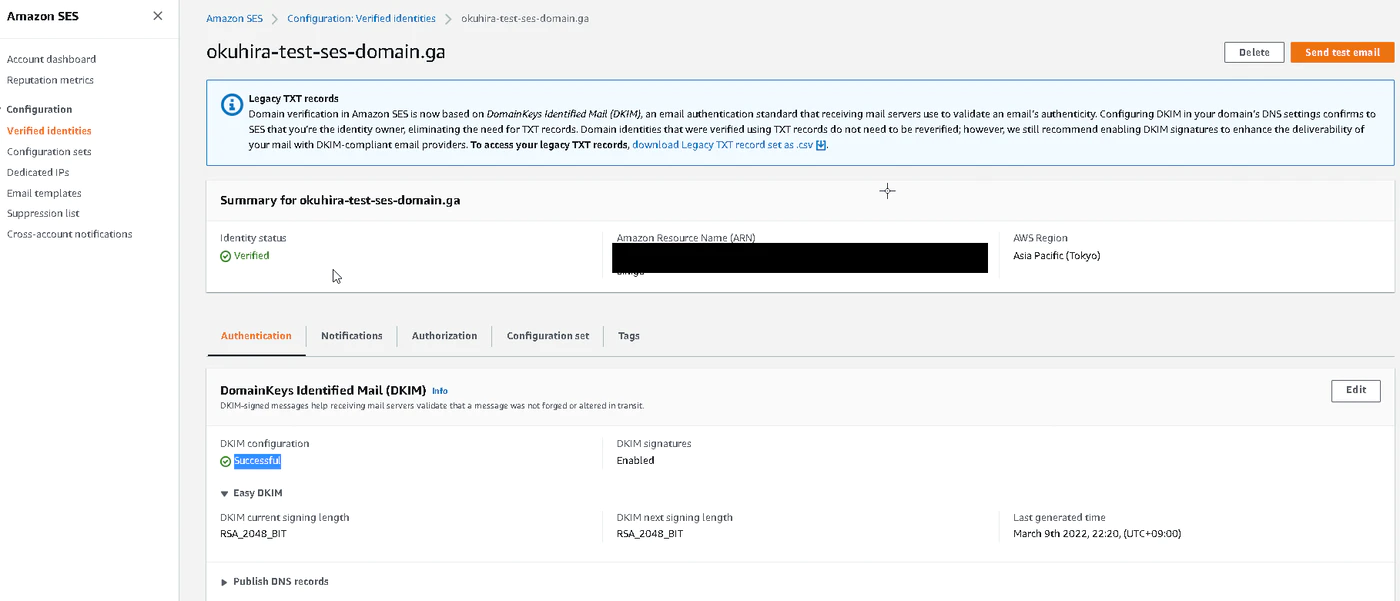Open Account dashboard in sidebar
Screen dimensions: 1400x601
[52, 59]
